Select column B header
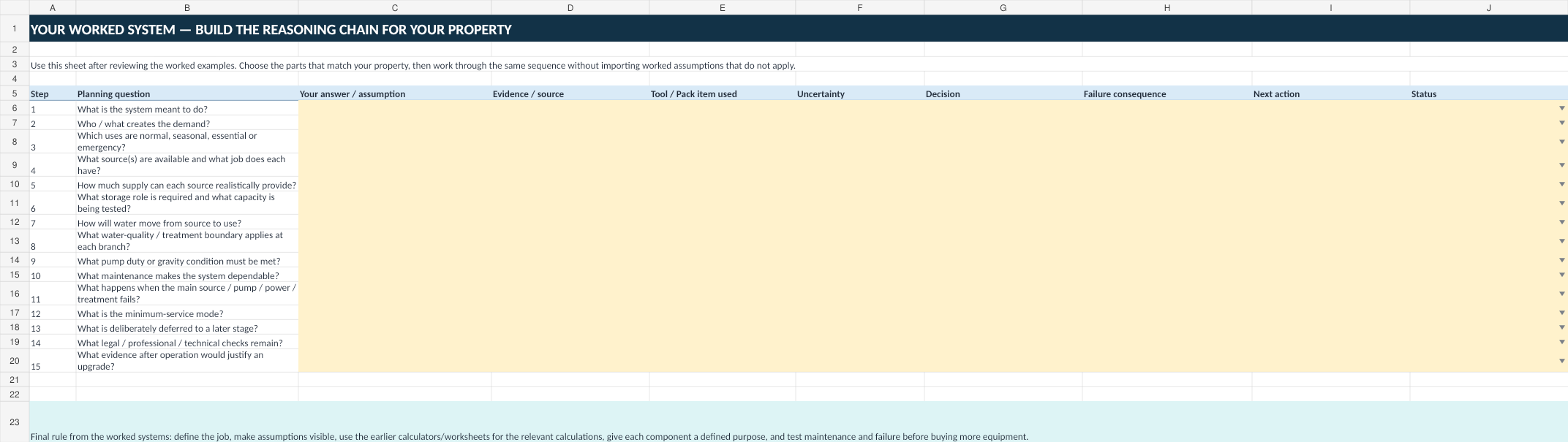This screenshot has height=442, width=1568. click(x=187, y=7)
